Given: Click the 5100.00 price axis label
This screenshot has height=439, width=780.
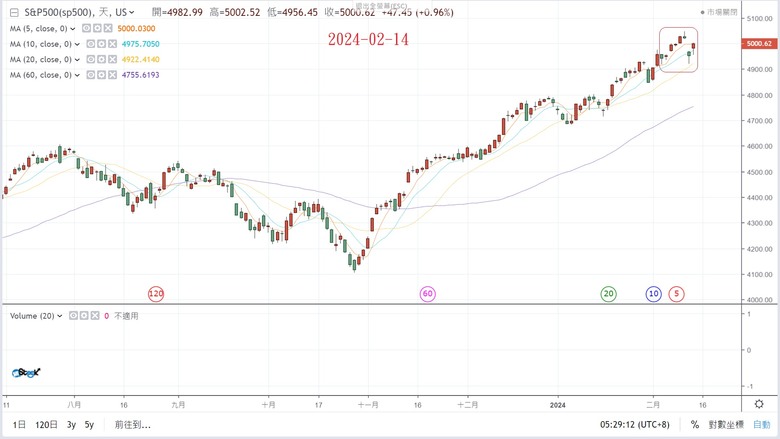Looking at the screenshot, I should tap(759, 18).
